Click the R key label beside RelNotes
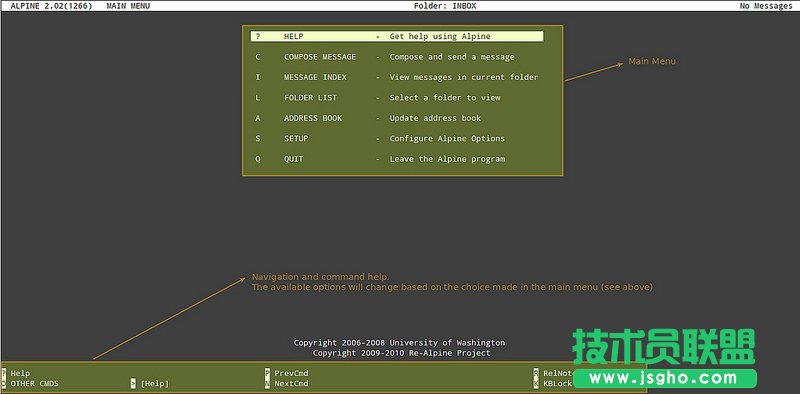Viewport: 800px width, 394px height. point(536,373)
